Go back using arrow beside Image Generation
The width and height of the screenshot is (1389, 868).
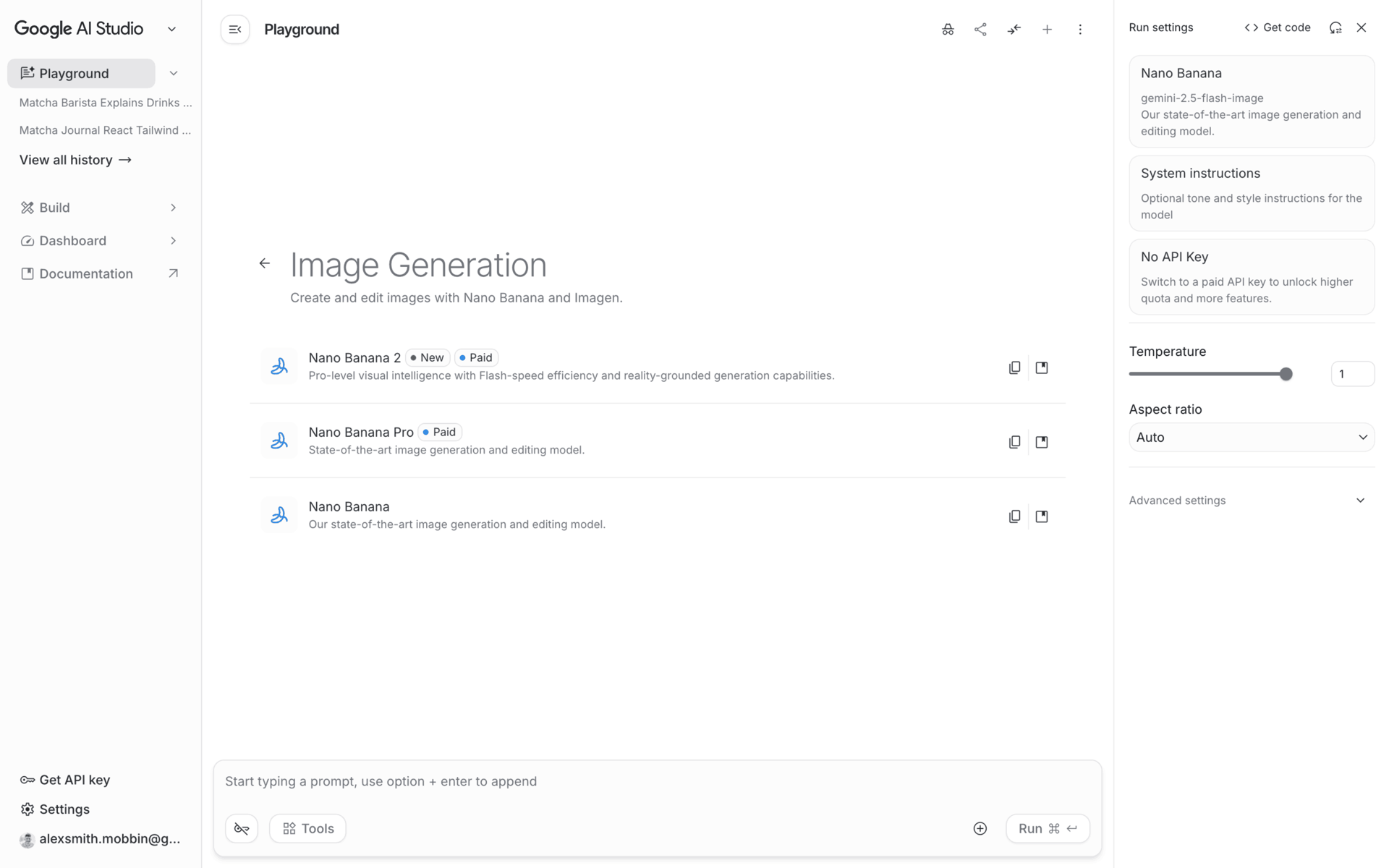click(x=265, y=263)
